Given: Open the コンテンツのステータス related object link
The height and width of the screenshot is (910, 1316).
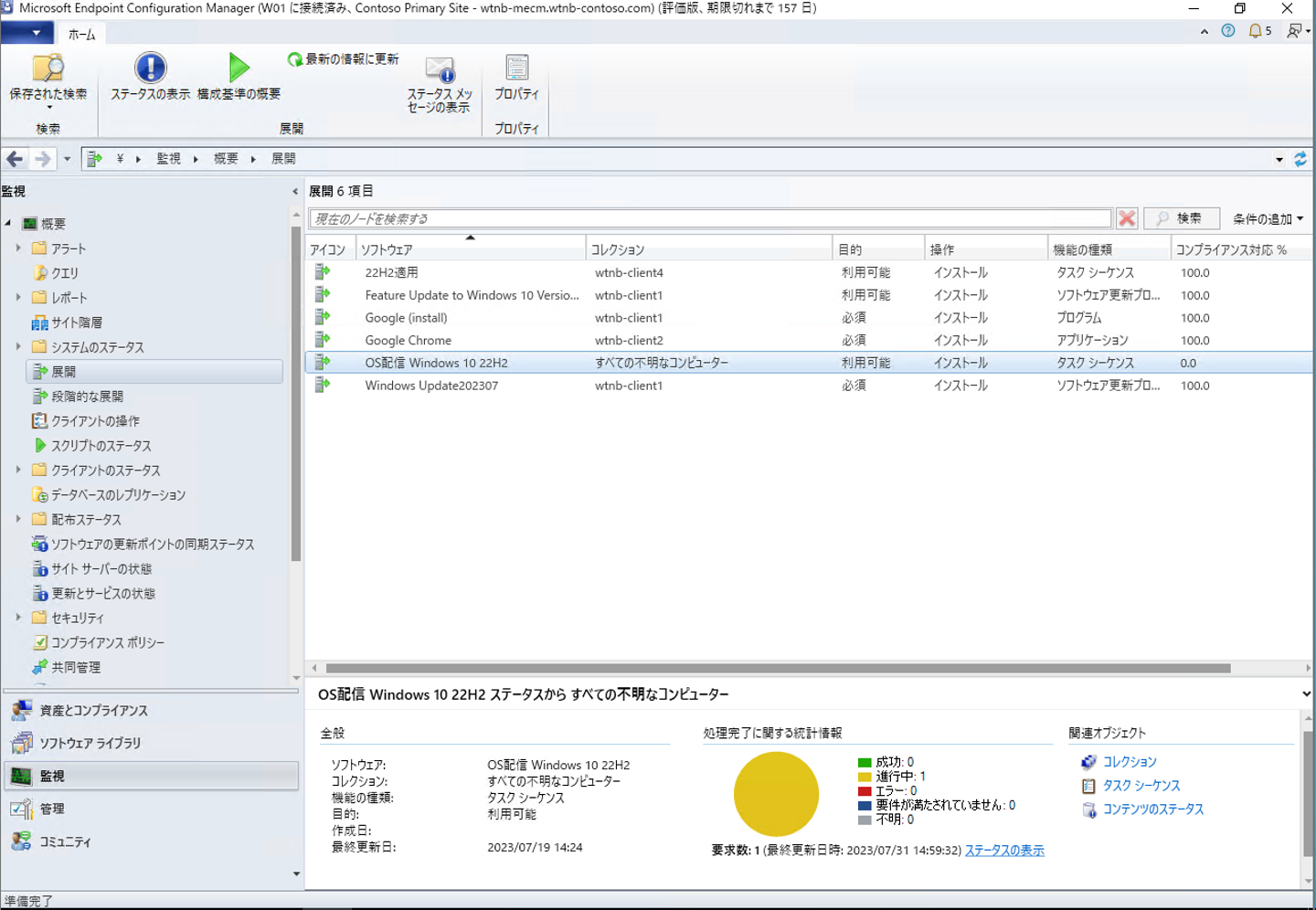Looking at the screenshot, I should pyautogui.click(x=1153, y=809).
